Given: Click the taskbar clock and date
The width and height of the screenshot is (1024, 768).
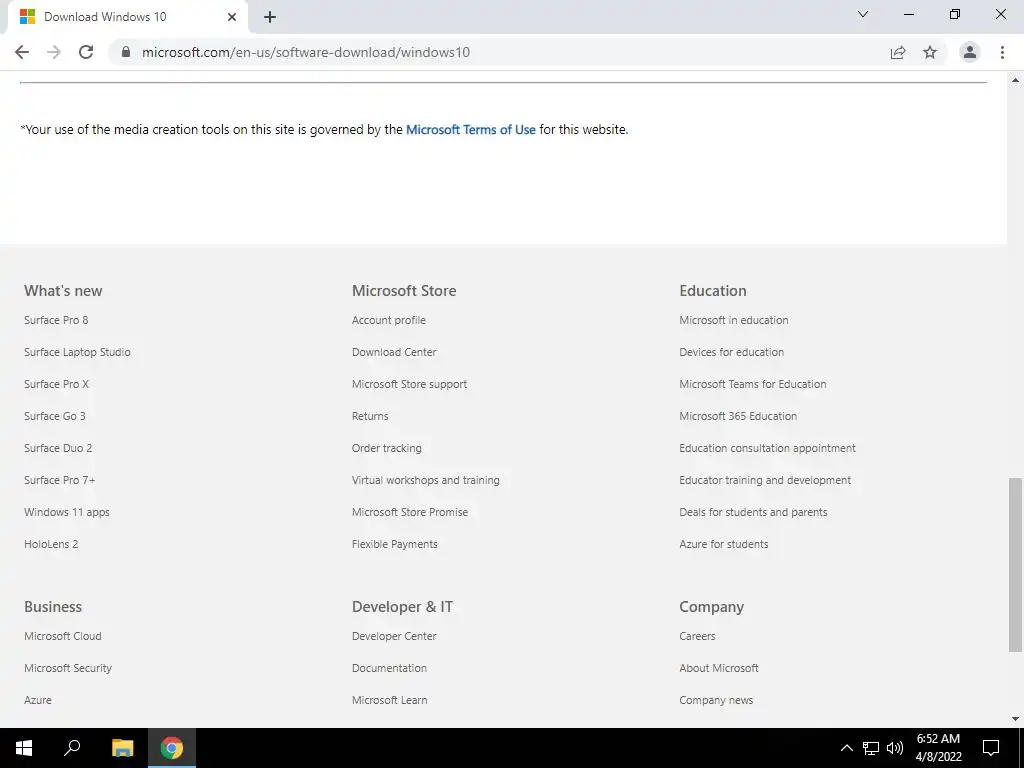Looking at the screenshot, I should (938, 748).
